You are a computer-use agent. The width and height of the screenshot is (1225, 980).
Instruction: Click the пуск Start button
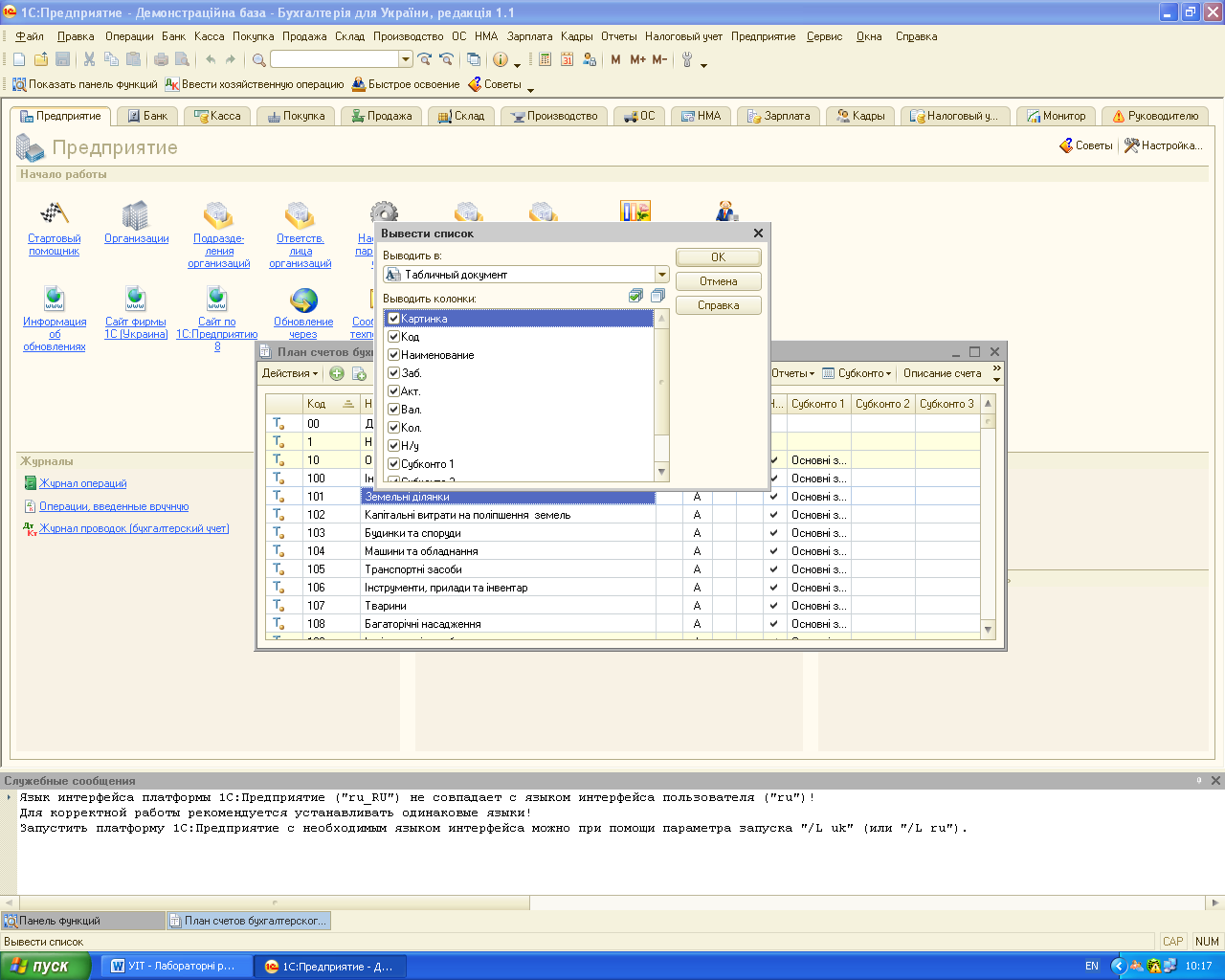coord(45,966)
